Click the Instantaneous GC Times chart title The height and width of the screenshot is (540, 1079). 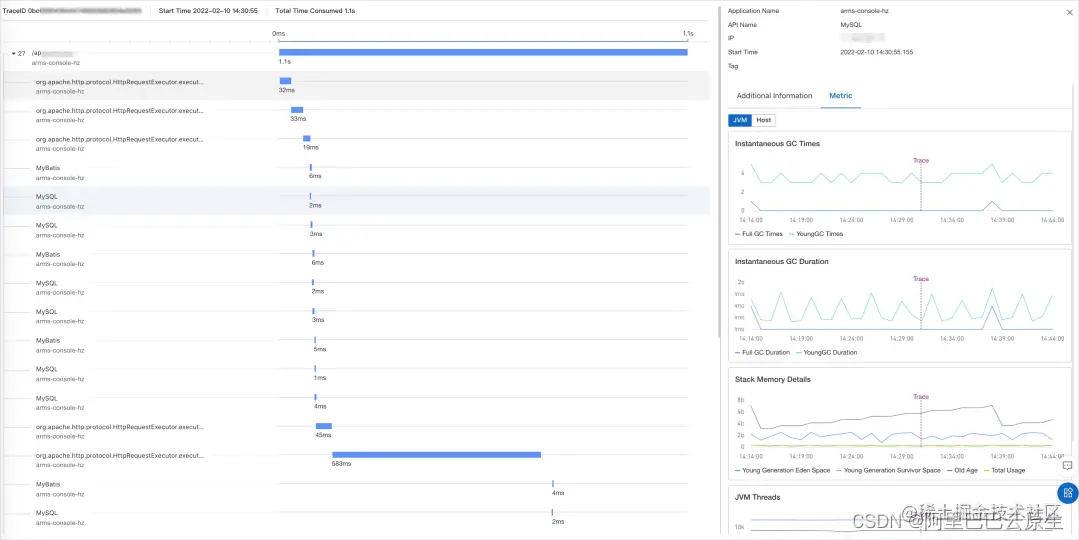[x=777, y=144]
